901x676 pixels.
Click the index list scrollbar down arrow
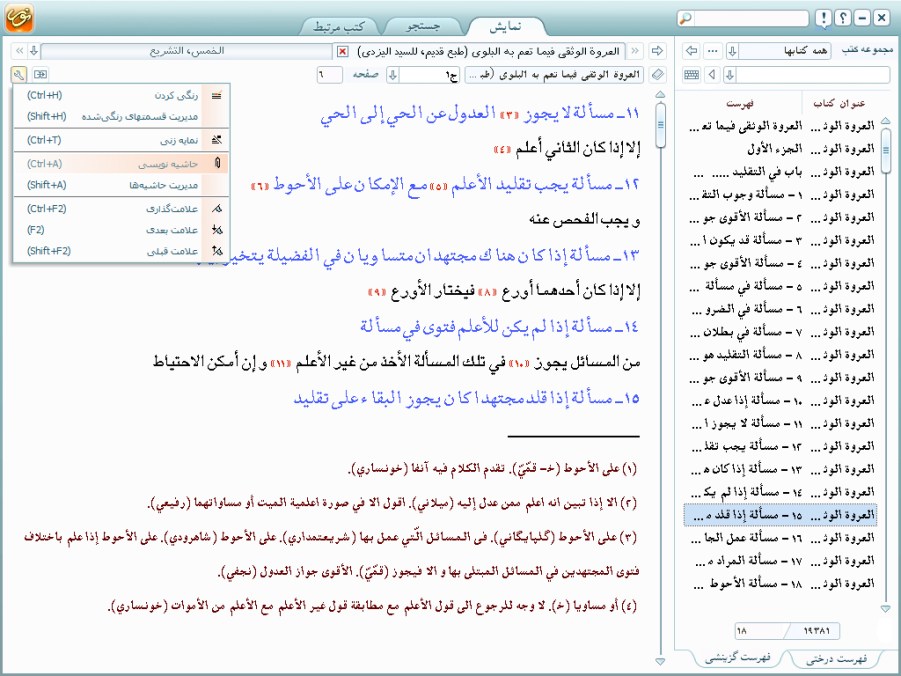coord(885,609)
